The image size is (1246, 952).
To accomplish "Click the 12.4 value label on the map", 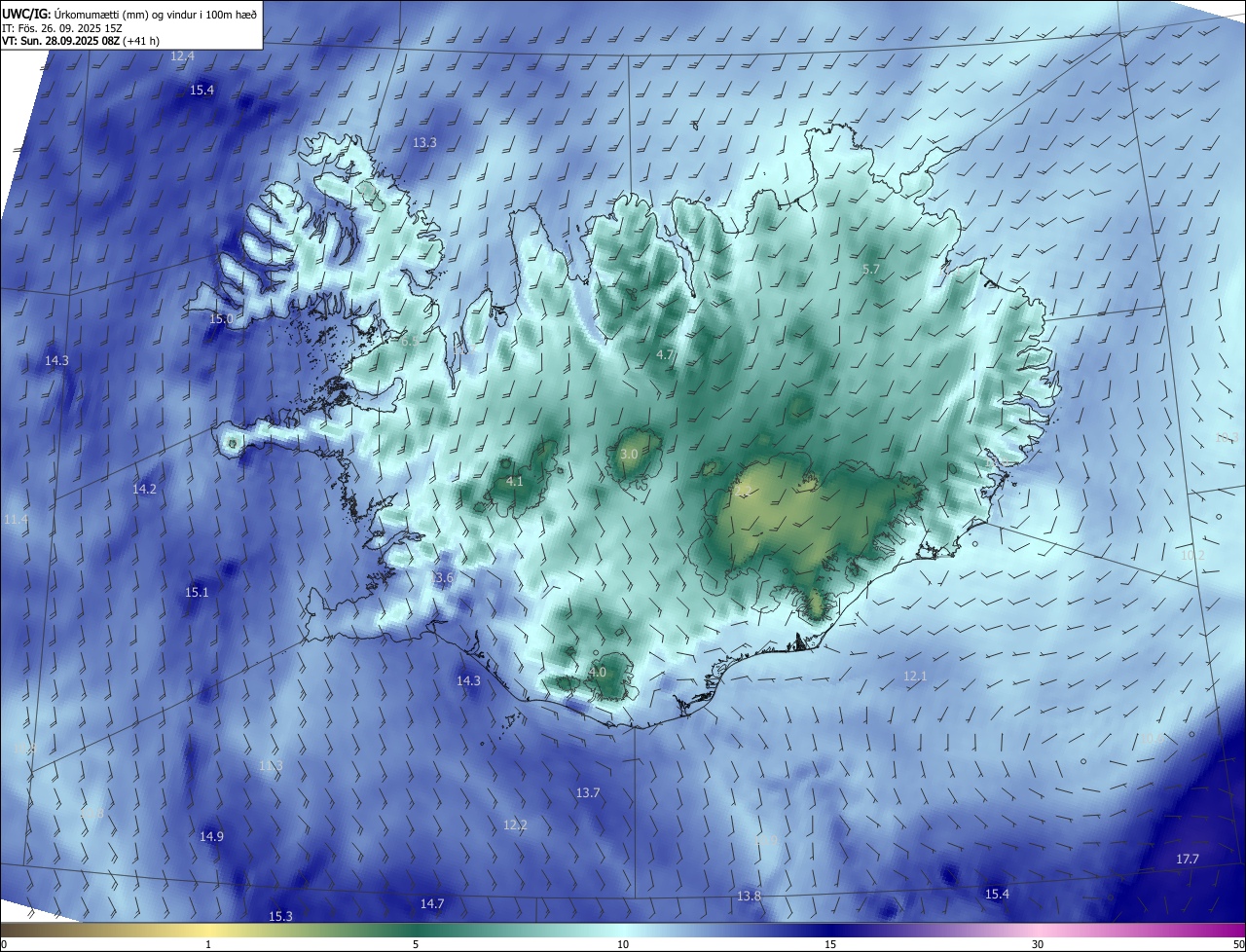I will click(x=182, y=56).
